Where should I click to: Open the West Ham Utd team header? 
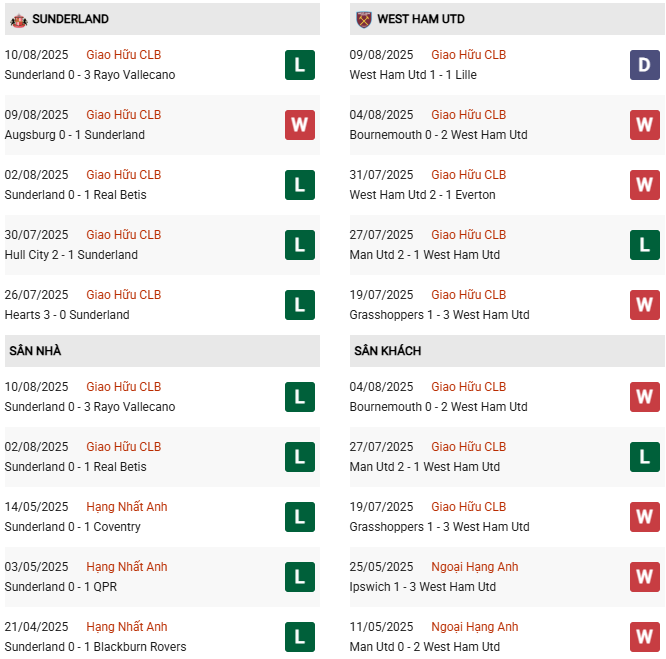pyautogui.click(x=420, y=19)
